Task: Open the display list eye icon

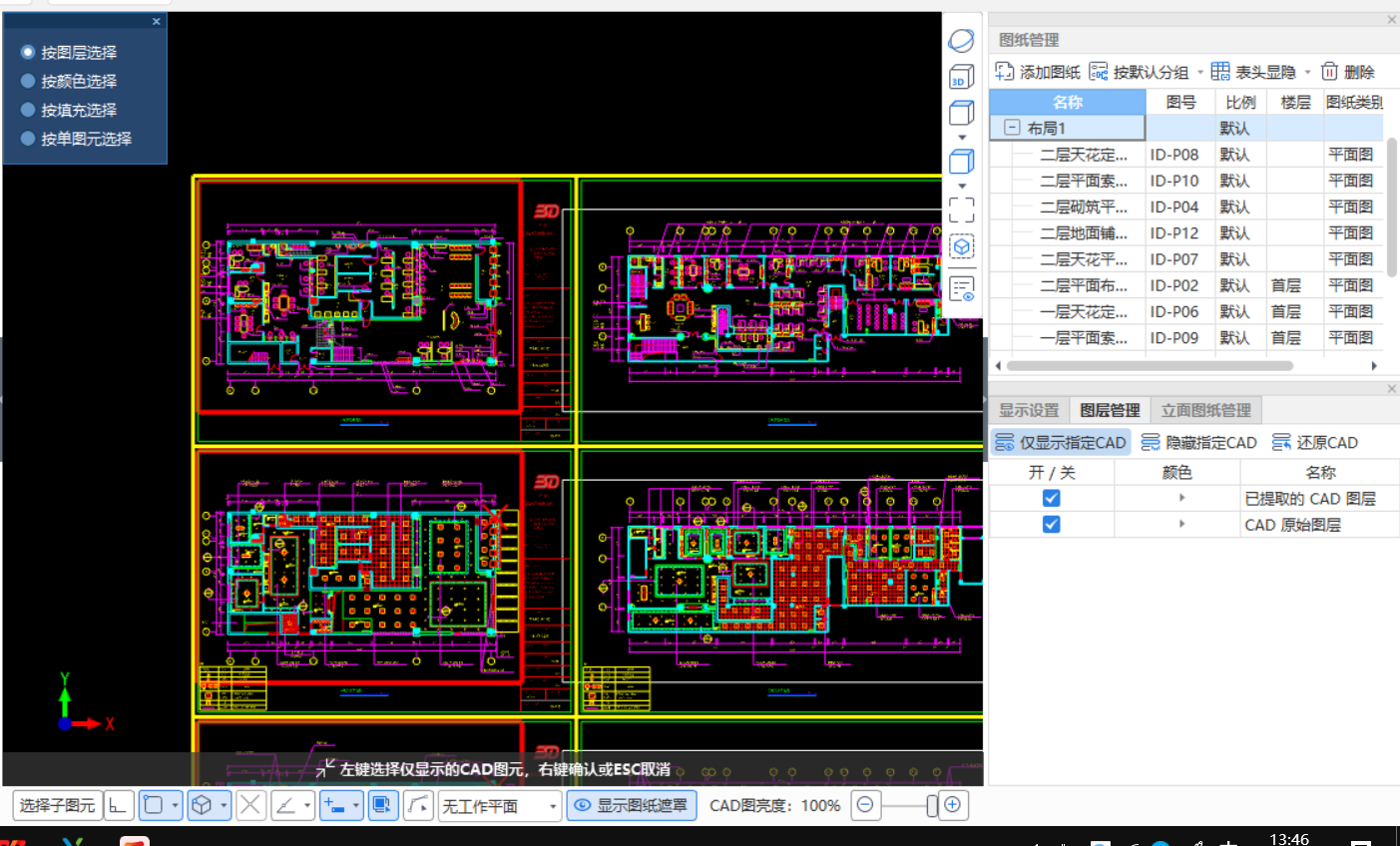Action: tap(961, 289)
